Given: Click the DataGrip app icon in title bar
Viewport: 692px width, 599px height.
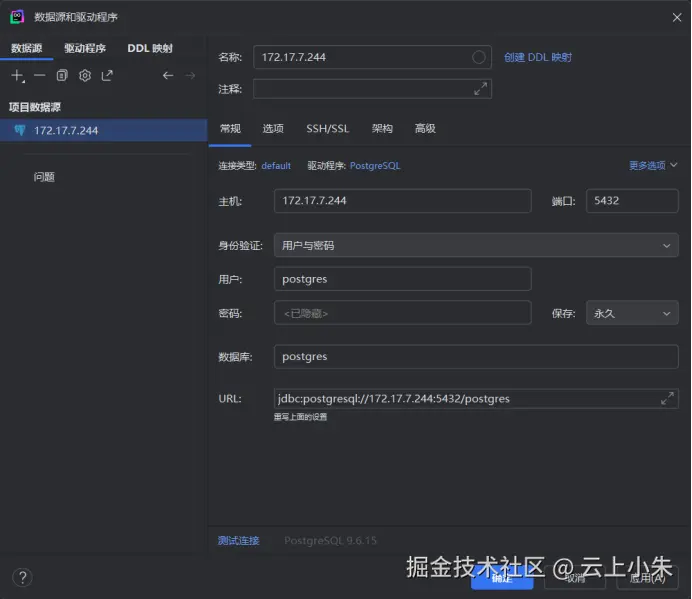Looking at the screenshot, I should [17, 17].
